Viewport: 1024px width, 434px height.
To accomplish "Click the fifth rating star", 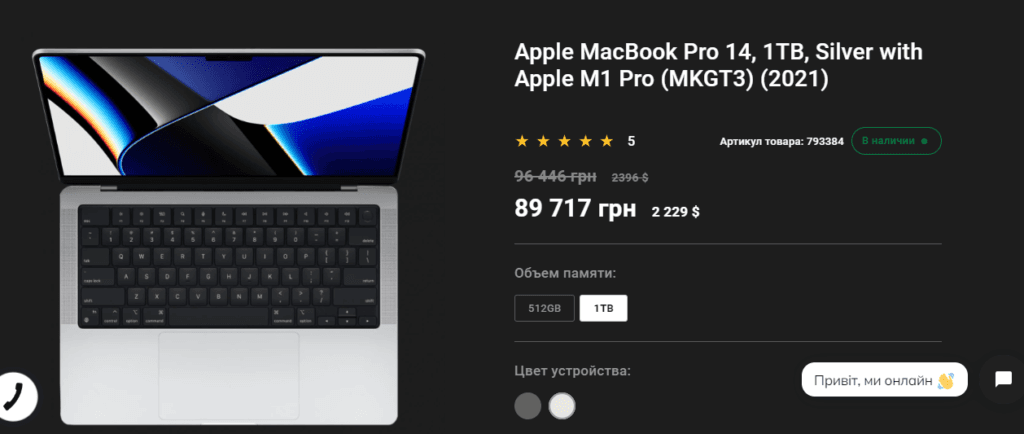I will [x=607, y=141].
